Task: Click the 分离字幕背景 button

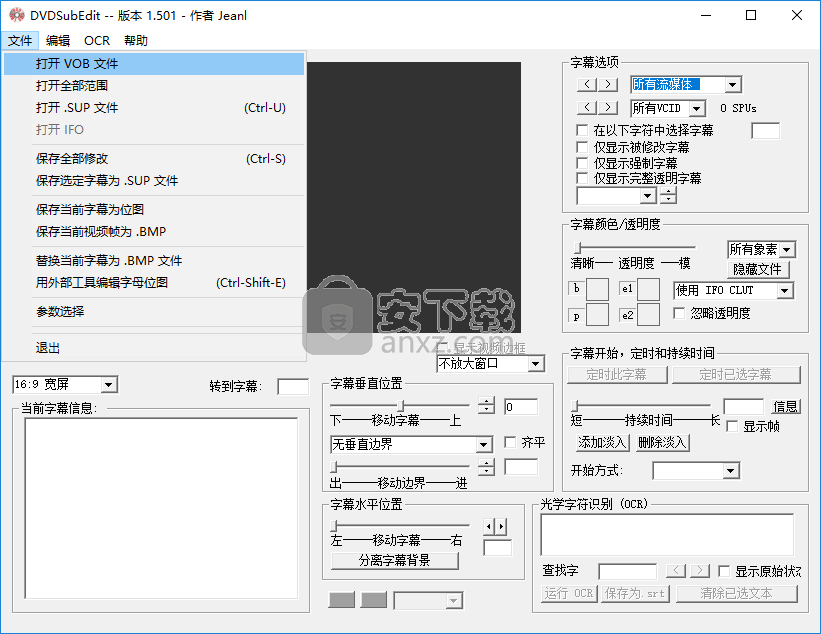Action: [395, 561]
